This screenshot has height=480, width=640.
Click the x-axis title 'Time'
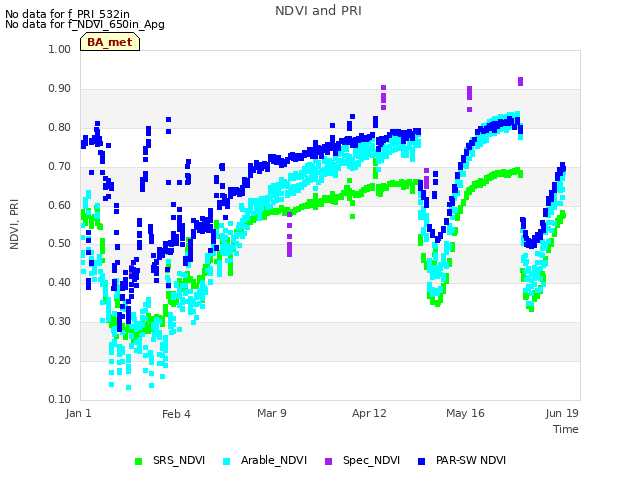point(566,429)
